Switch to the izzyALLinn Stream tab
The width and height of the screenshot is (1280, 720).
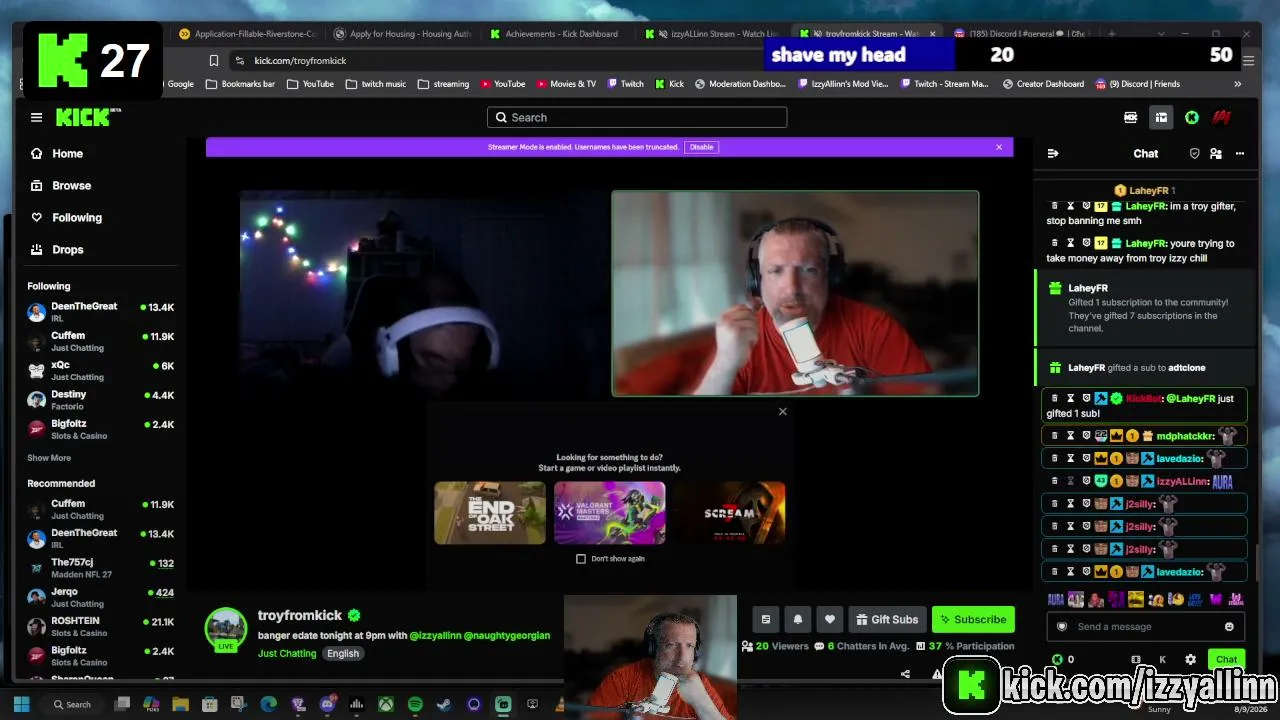click(712, 34)
